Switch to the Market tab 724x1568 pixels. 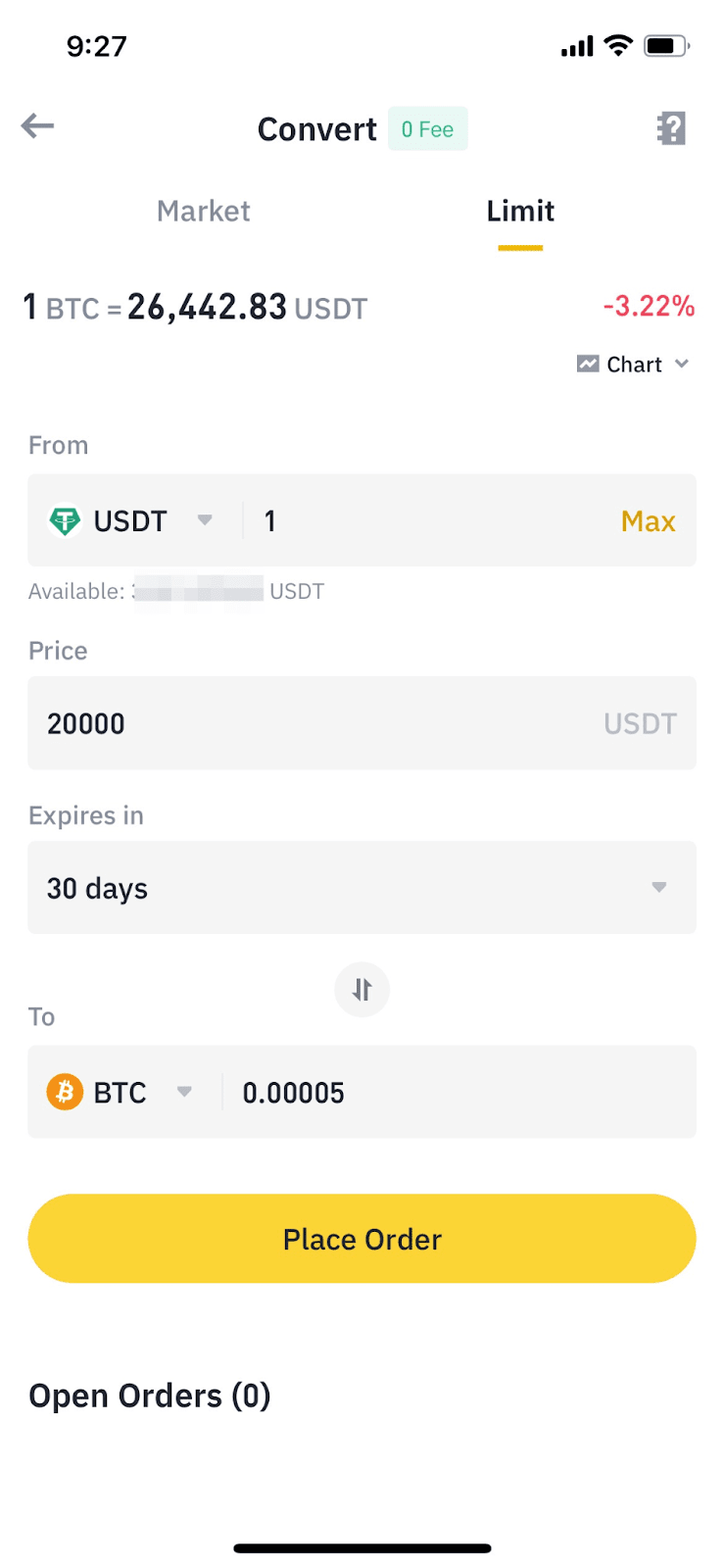(203, 212)
